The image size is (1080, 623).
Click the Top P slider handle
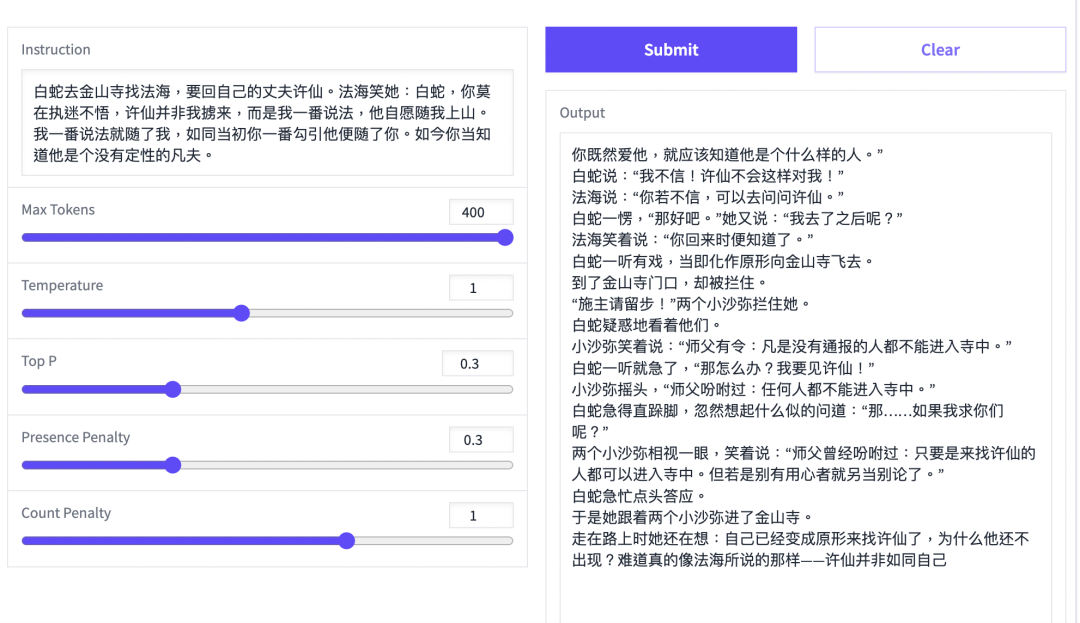point(172,389)
